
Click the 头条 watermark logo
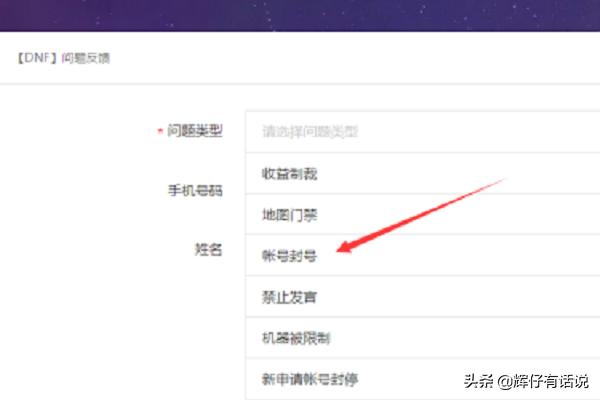pos(478,380)
